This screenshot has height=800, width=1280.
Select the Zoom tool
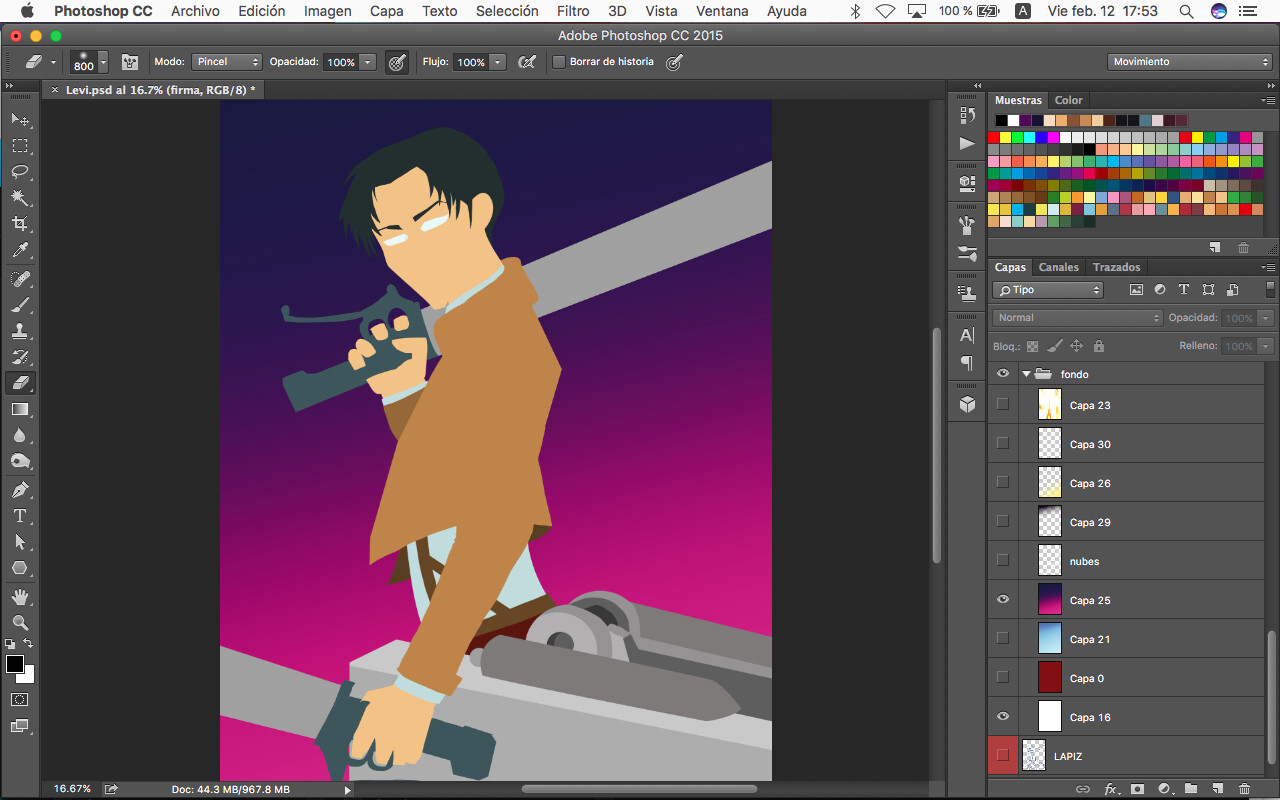click(20, 623)
